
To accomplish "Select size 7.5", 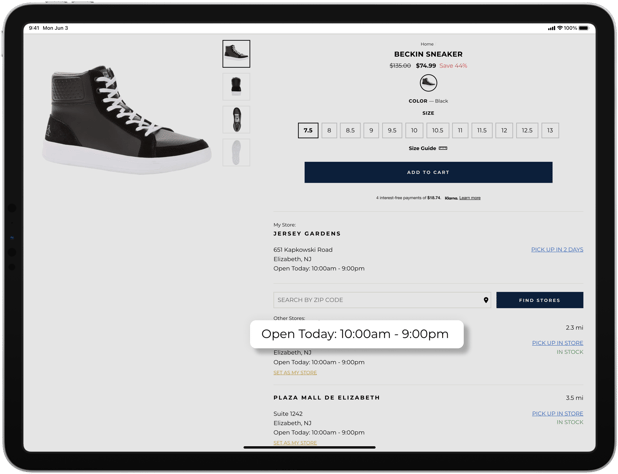I will 308,130.
